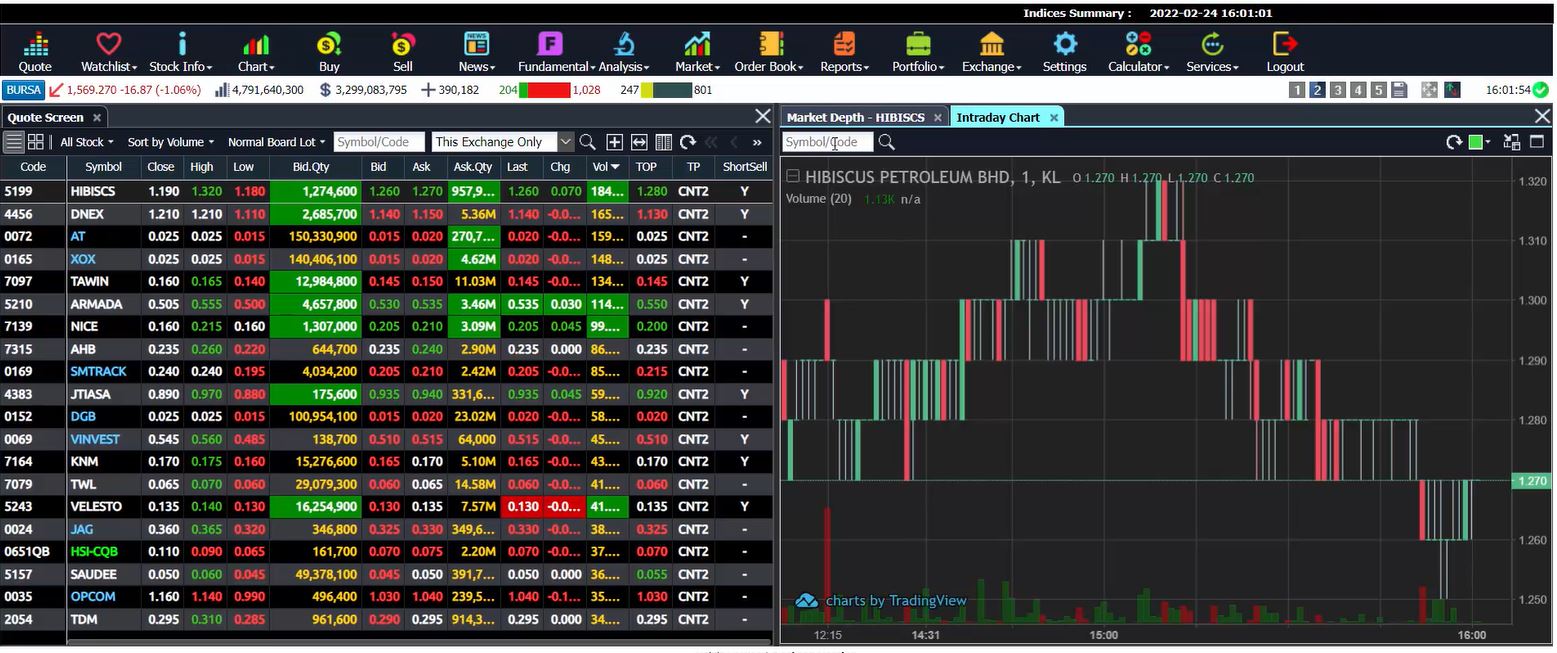Image resolution: width=1557 pixels, height=653 pixels.
Task: Click the green connection status check icon
Action: pos(1541,90)
